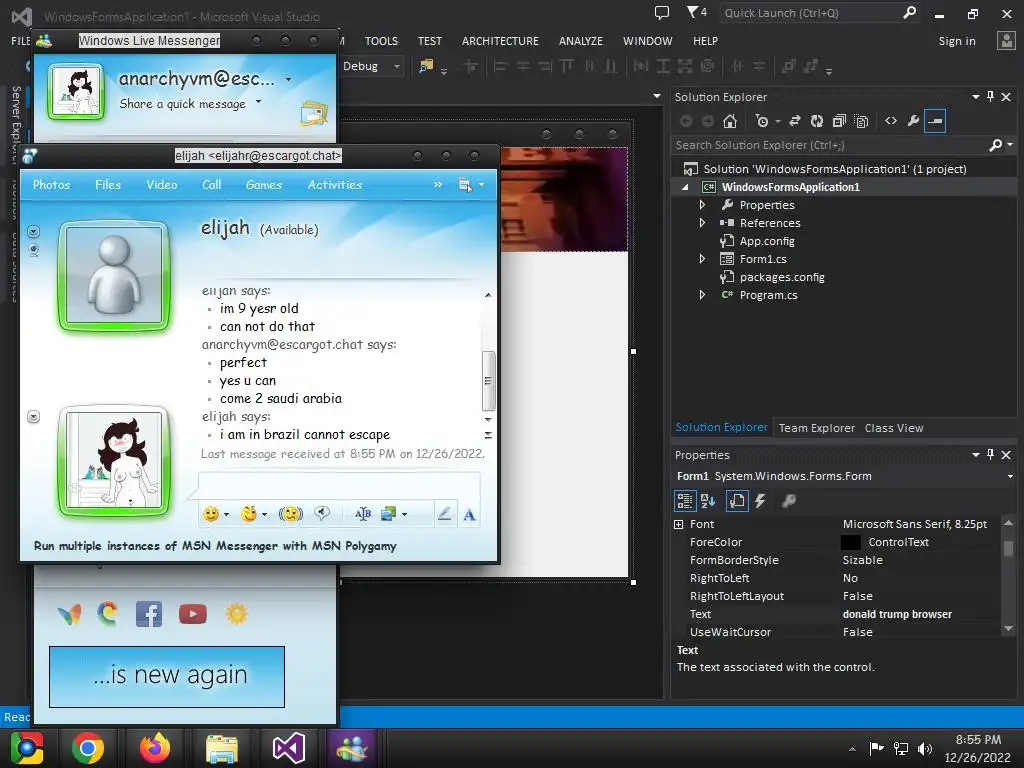Click Video in the chat window
This screenshot has height=768, width=1024.
162,185
